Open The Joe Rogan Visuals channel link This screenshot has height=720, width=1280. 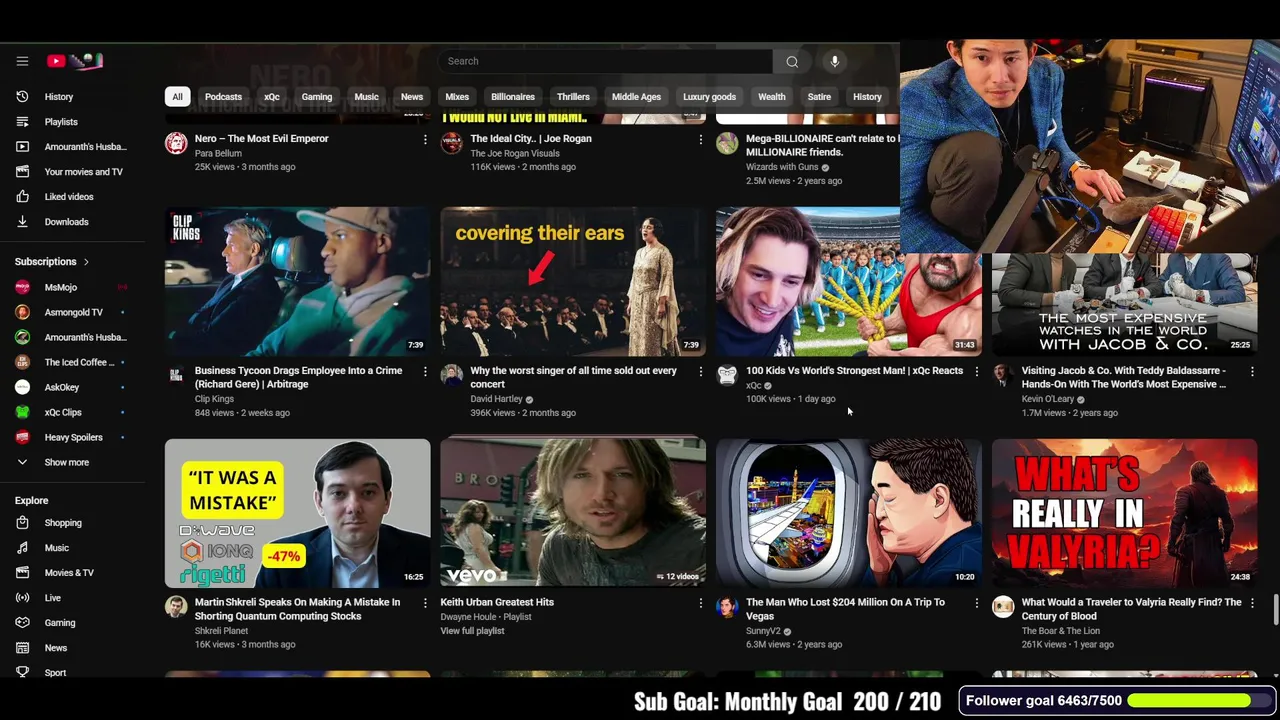(x=515, y=153)
